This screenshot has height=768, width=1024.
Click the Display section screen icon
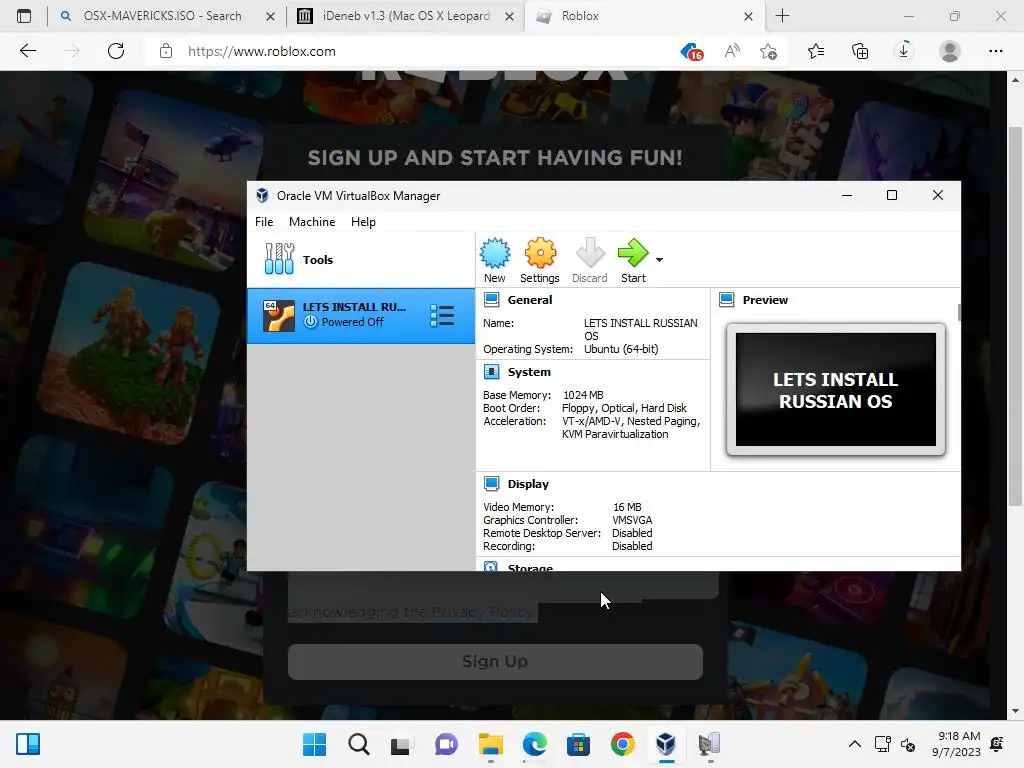pyautogui.click(x=492, y=484)
